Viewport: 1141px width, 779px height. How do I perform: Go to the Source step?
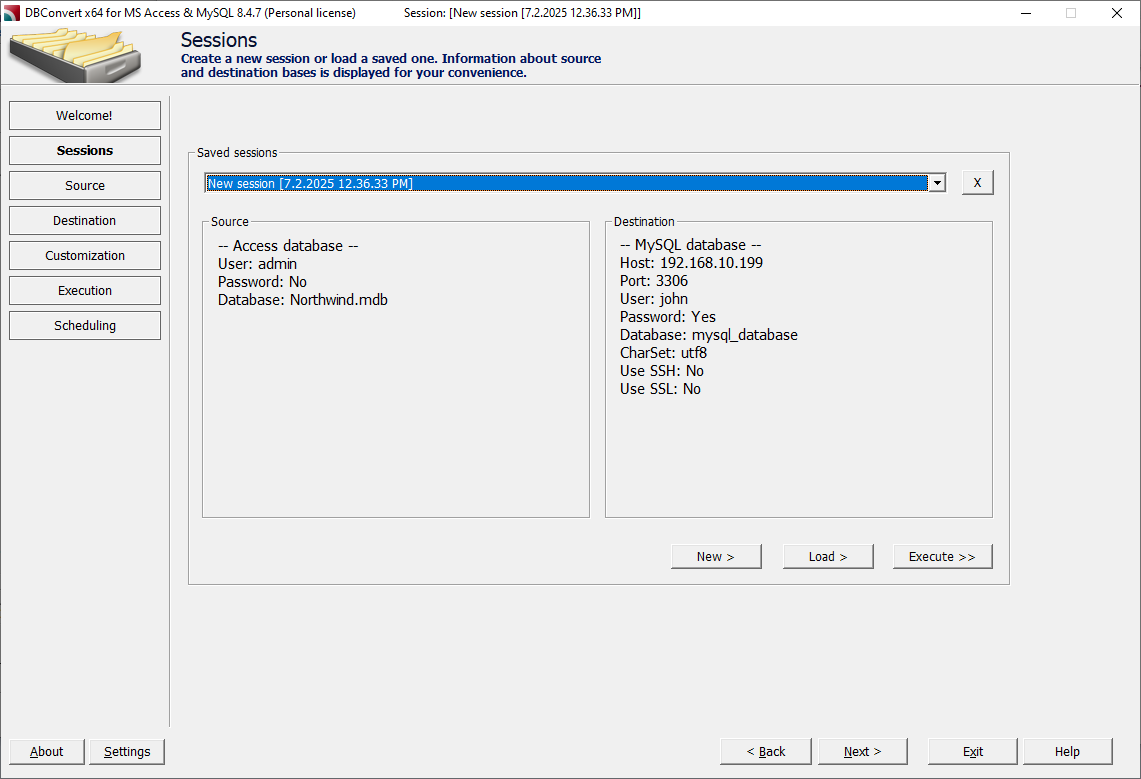(84, 185)
